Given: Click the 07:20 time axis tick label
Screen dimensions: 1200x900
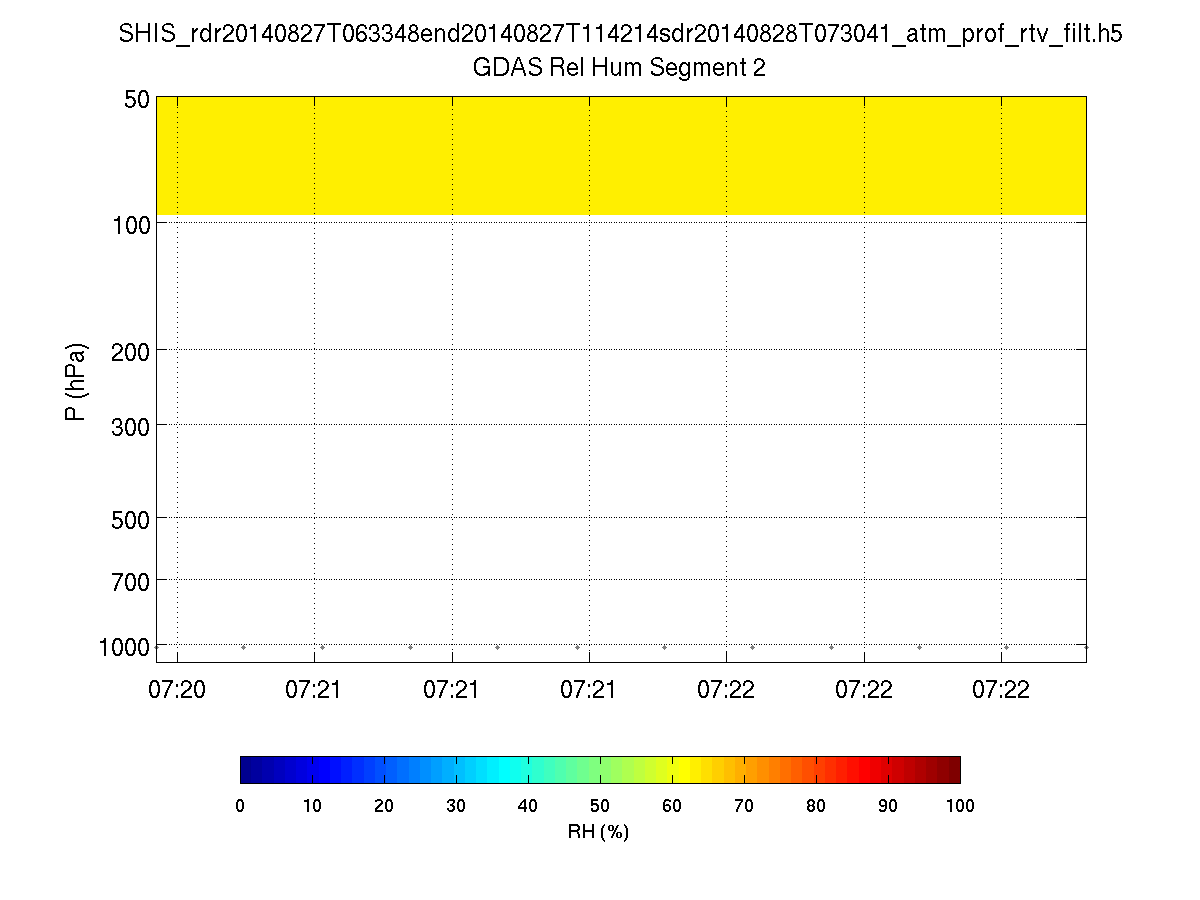Looking at the screenshot, I should (178, 688).
